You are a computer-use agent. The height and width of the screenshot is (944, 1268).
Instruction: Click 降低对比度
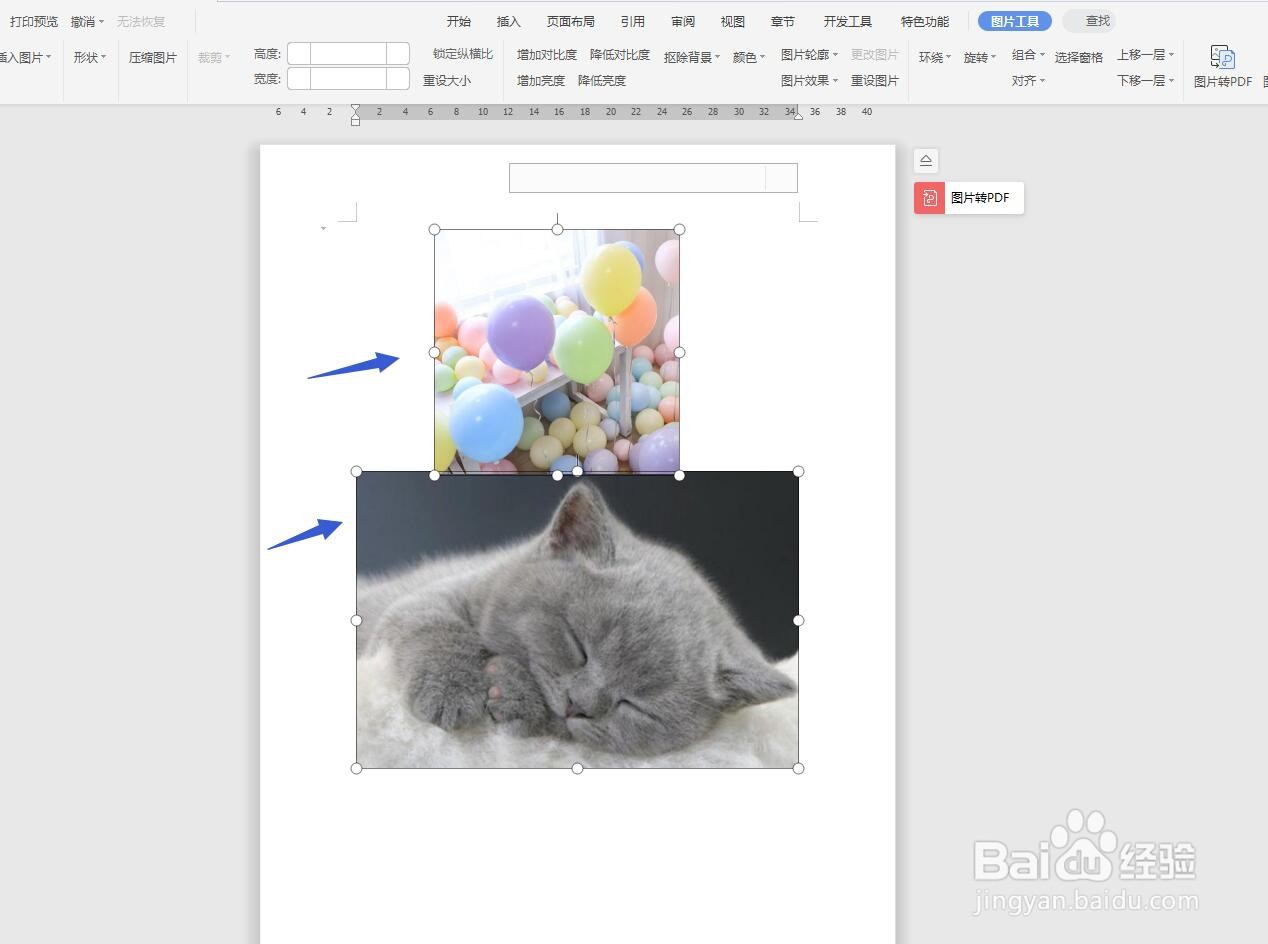pos(620,54)
